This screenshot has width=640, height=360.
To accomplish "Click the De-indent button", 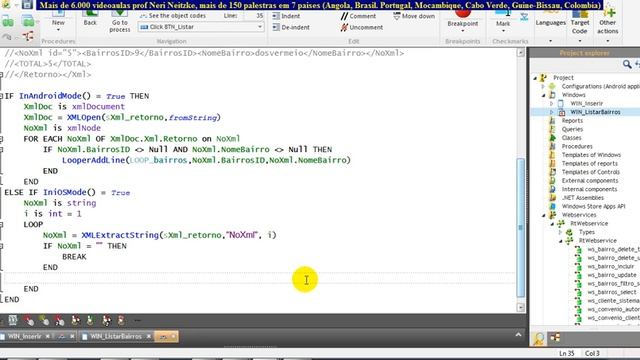I will [291, 27].
